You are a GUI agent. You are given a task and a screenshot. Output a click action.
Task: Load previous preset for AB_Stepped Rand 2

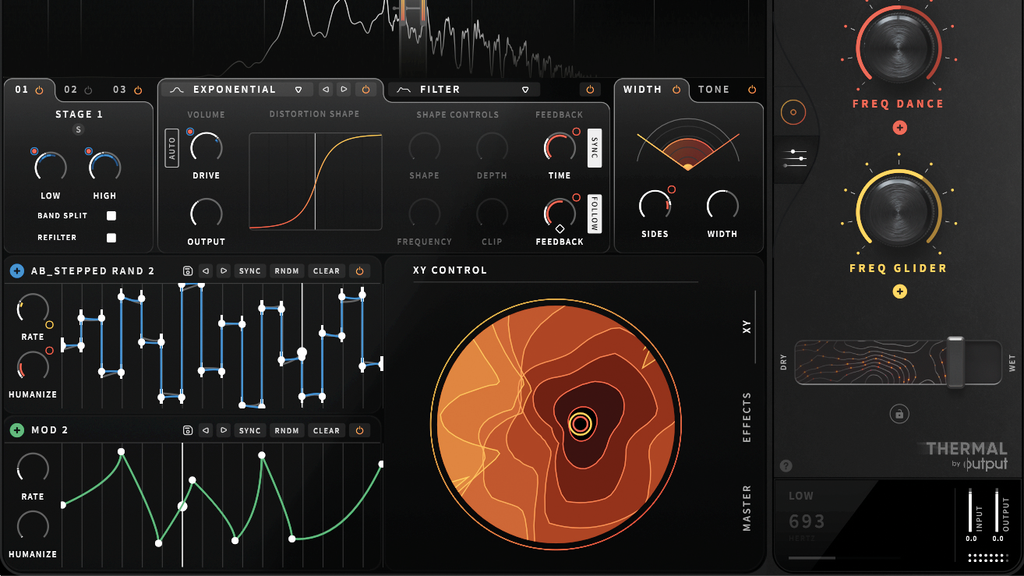[206, 271]
